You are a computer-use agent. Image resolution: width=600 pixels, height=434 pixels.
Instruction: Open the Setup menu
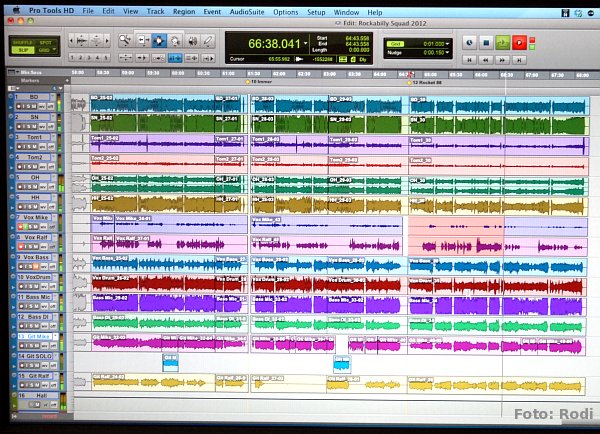coord(316,12)
